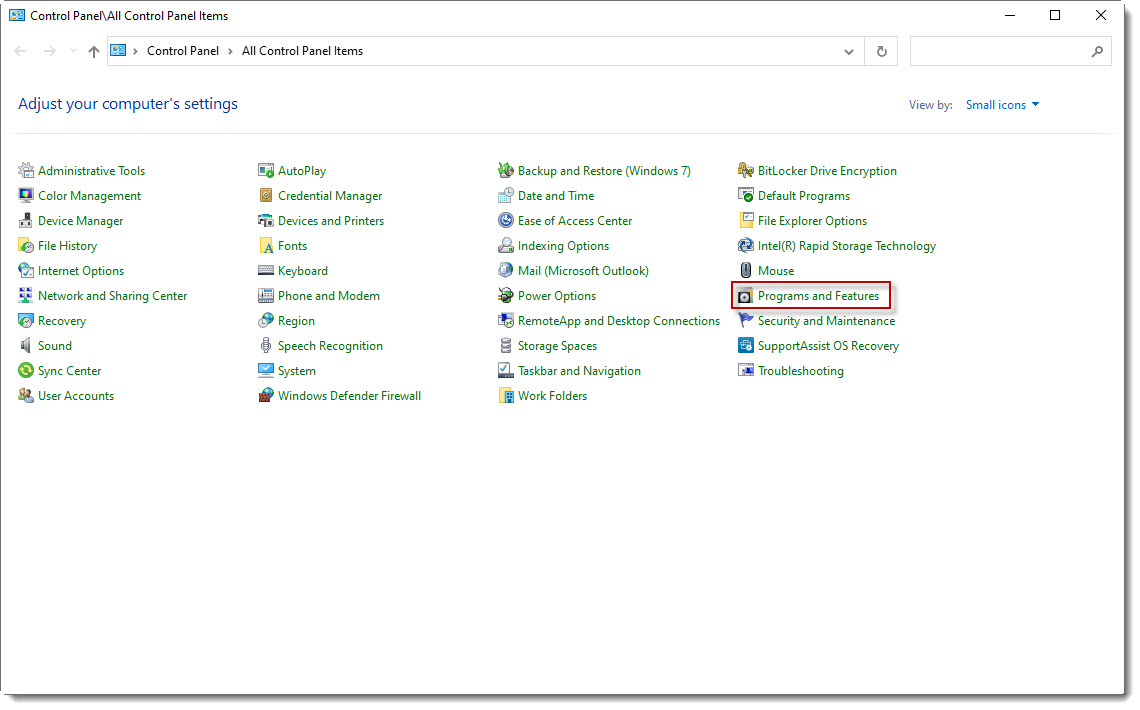The height and width of the screenshot is (710, 1140).
Task: Open Phone and Modem
Action: point(329,296)
